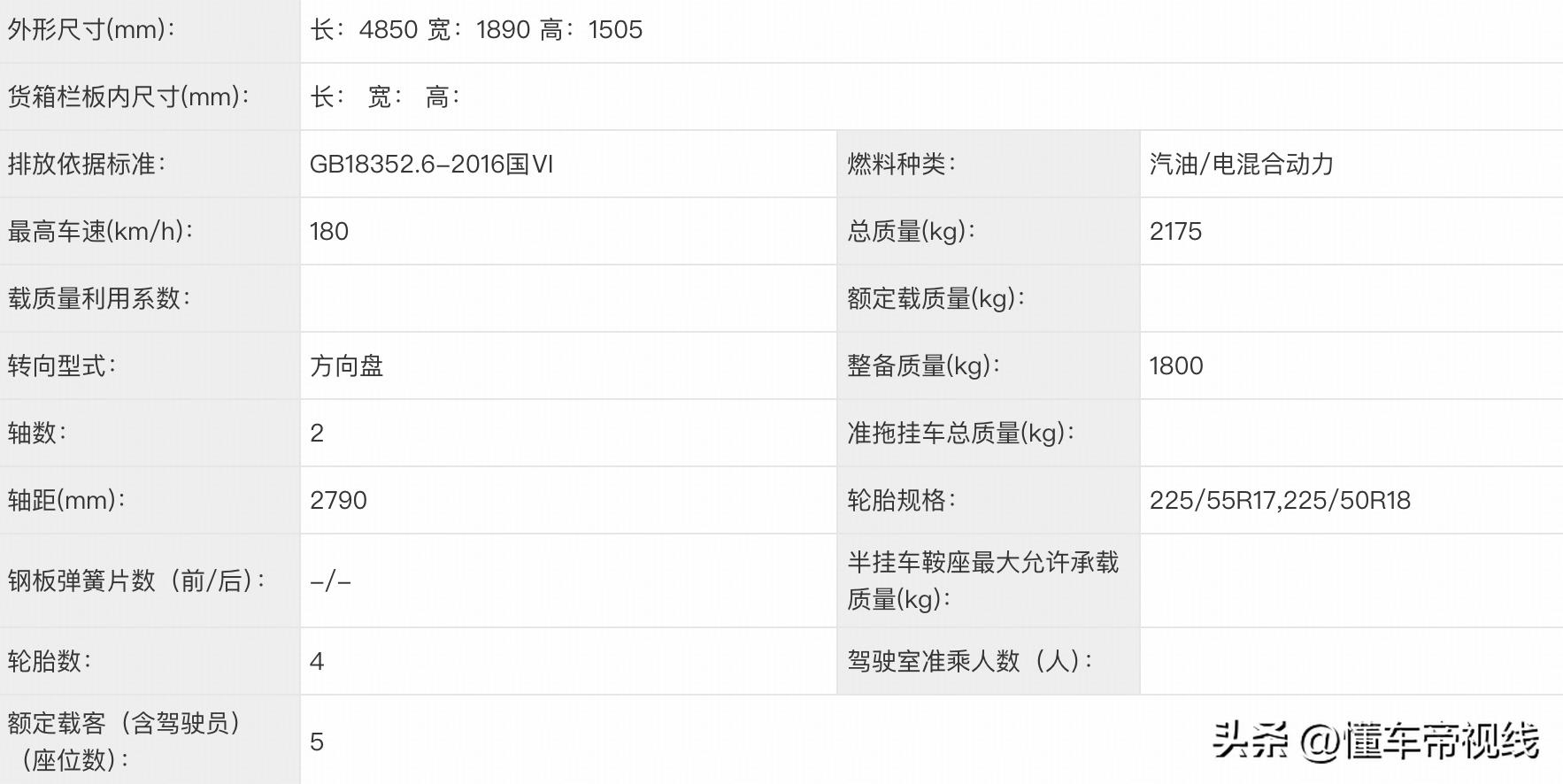Select the 1800 curb weight value

tap(1176, 366)
